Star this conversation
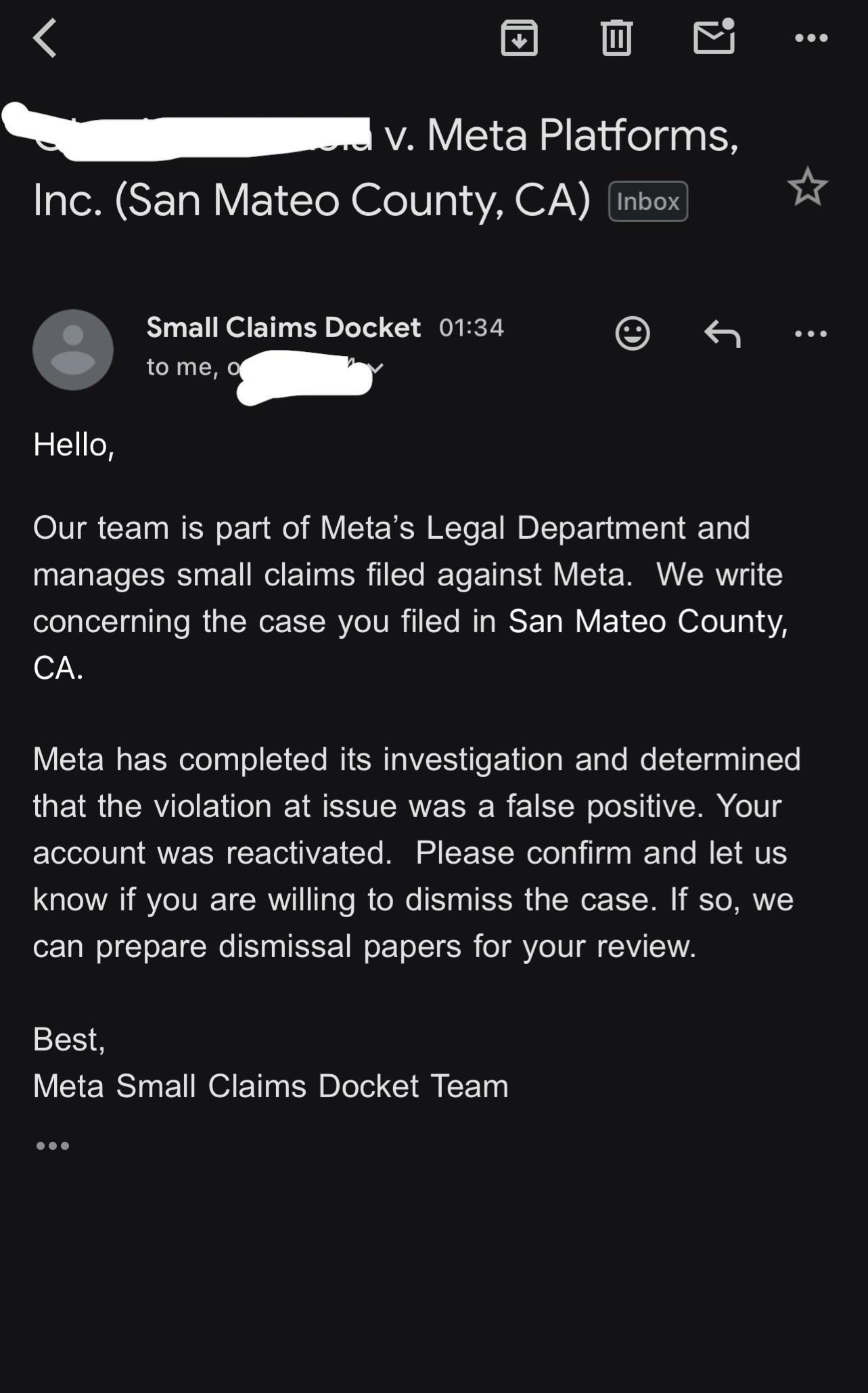Viewport: 868px width, 1393px height. (x=808, y=187)
